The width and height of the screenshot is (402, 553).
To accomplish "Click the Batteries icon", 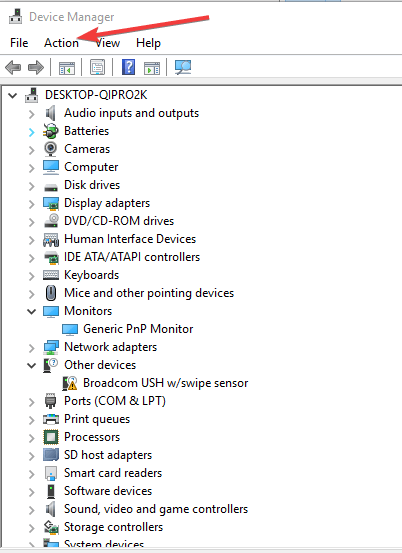I will [x=51, y=131].
